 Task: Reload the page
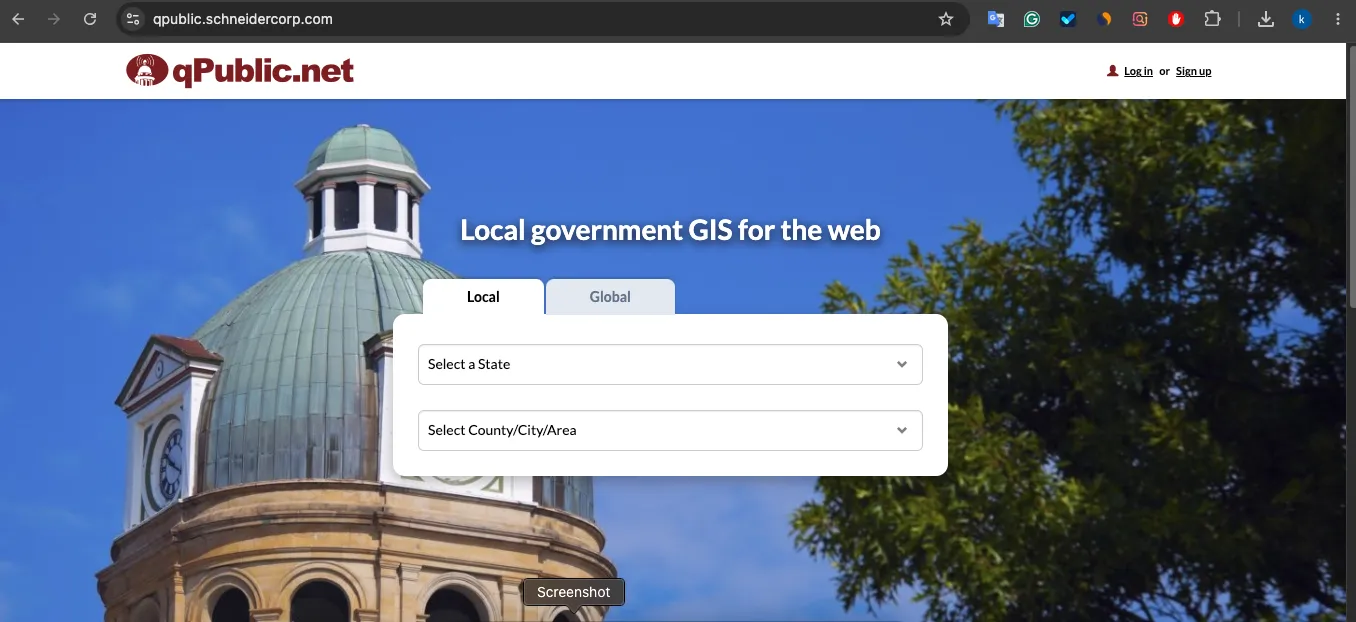pyautogui.click(x=90, y=19)
